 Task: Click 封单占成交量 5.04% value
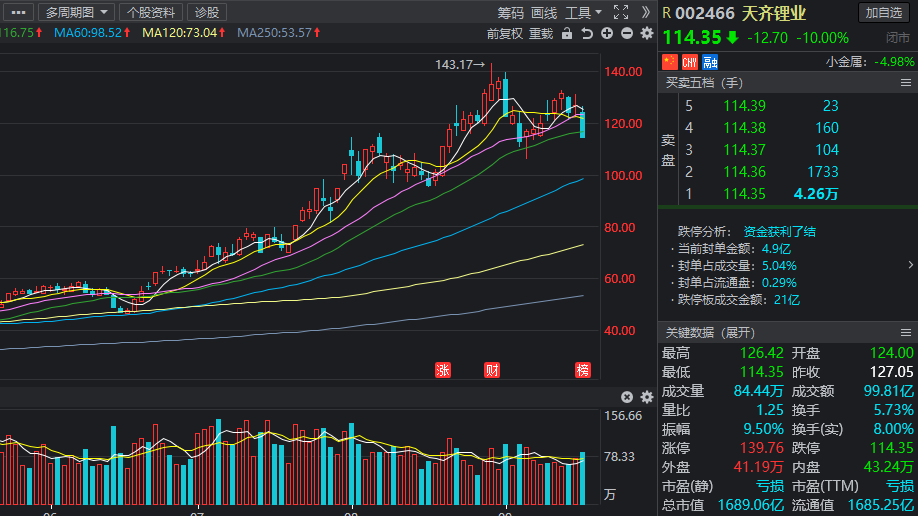(x=779, y=266)
